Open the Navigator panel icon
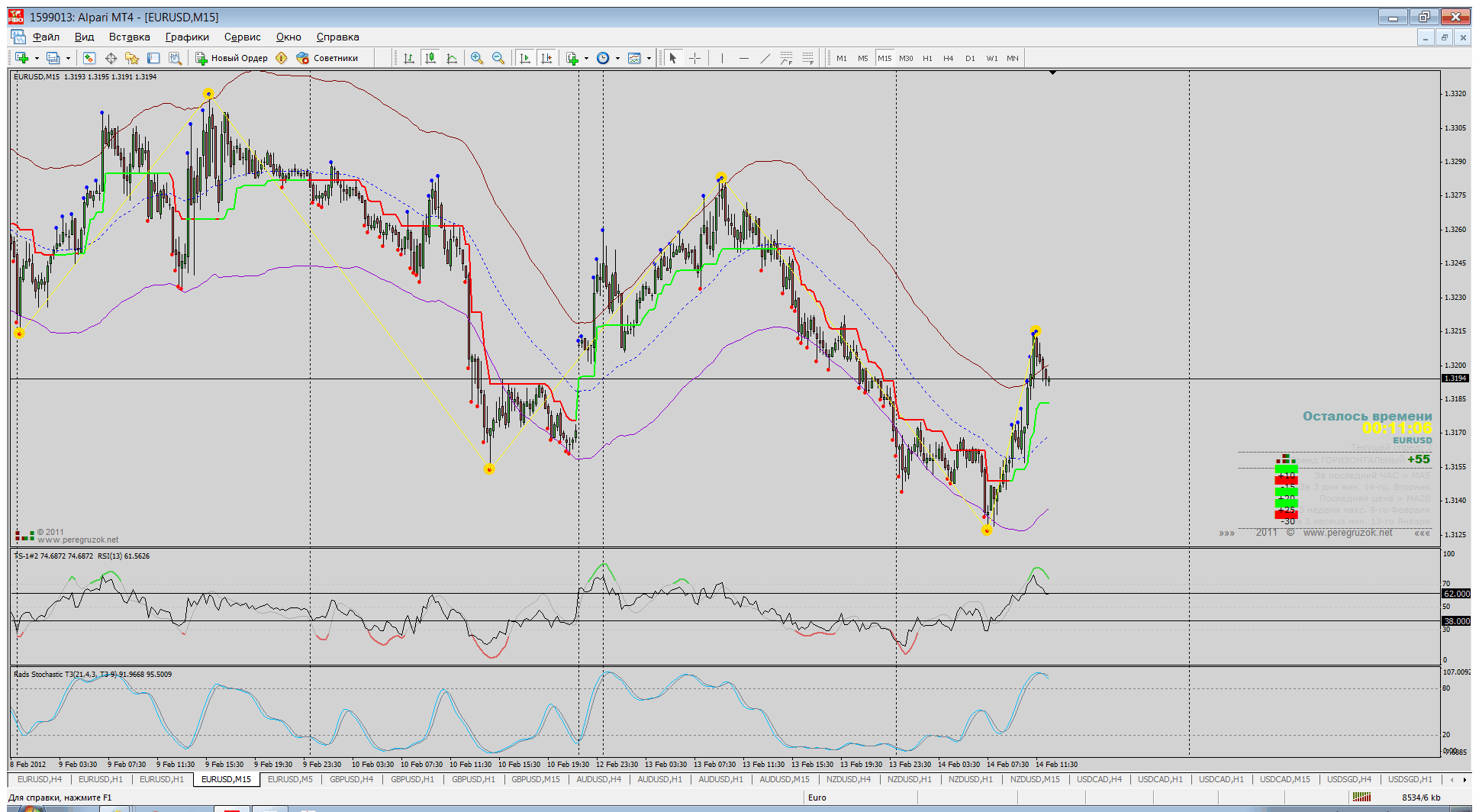Viewport: 1479px width, 812px height. coord(132,58)
